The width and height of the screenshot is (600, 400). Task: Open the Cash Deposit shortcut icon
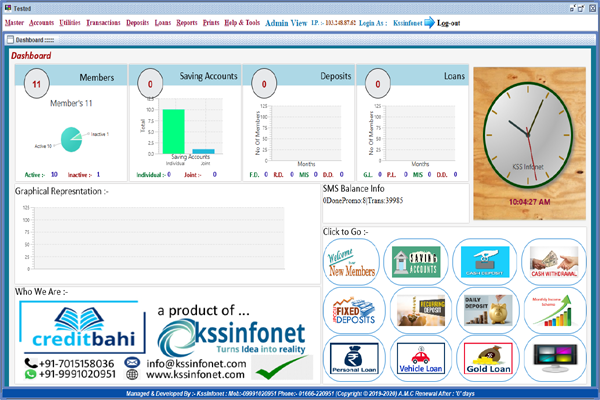pyautogui.click(x=485, y=262)
